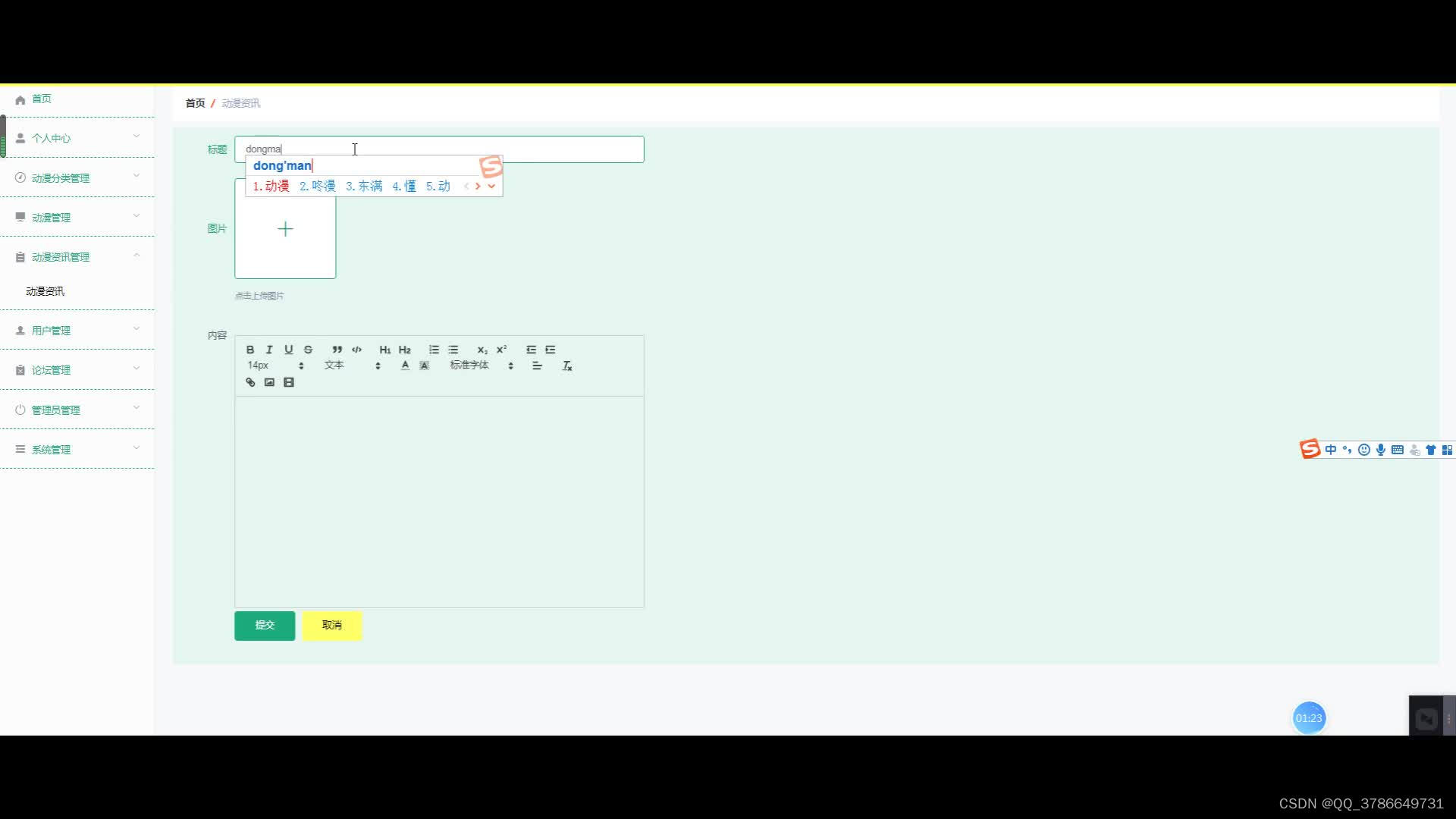Show next page of IME candidates
The height and width of the screenshot is (819, 1456).
coord(478,187)
